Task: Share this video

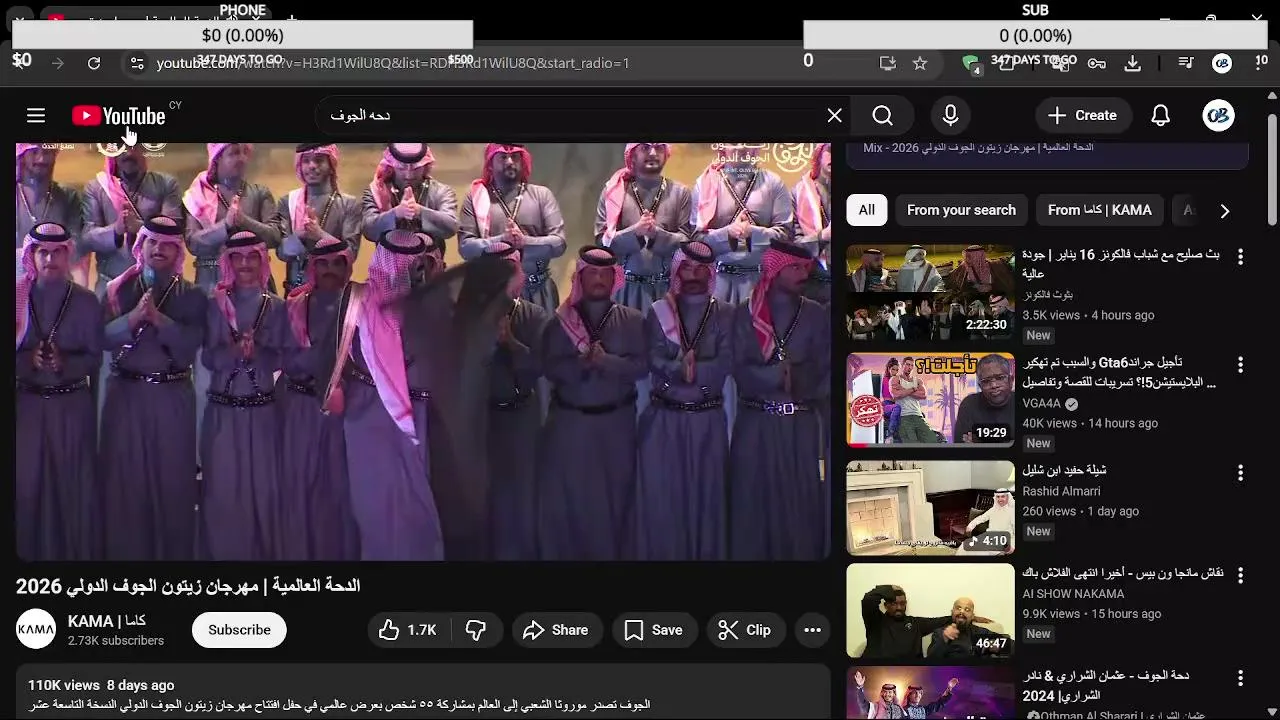Action: 555,630
